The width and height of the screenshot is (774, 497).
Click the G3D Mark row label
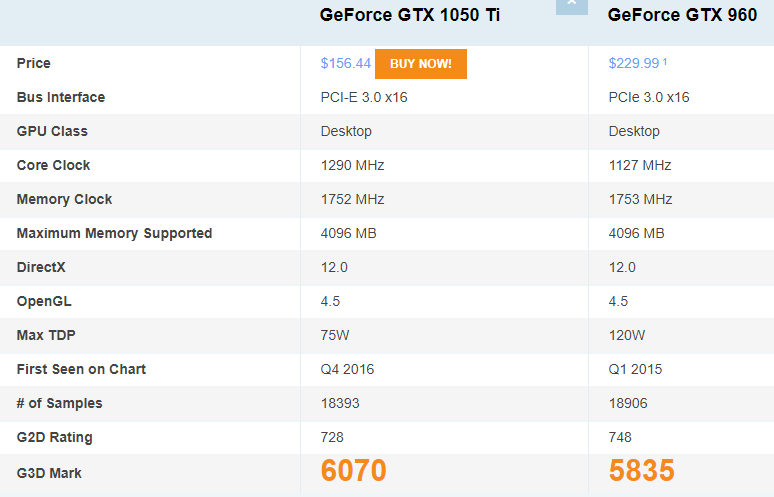[48, 471]
